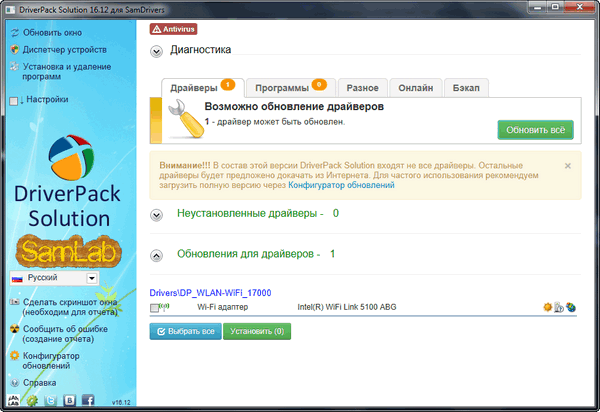The image size is (600, 412).
Task: Click the Wi-Fi адаптер label
Action: coord(222,307)
